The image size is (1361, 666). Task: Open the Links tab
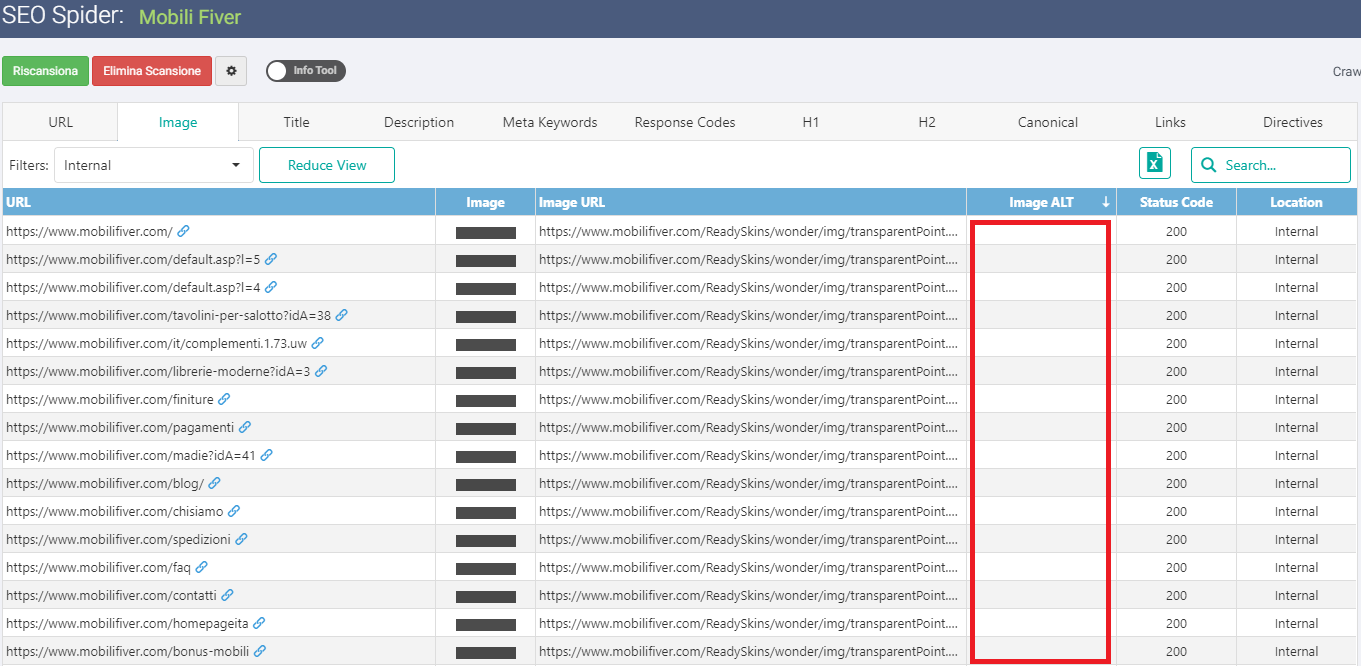tap(1170, 122)
